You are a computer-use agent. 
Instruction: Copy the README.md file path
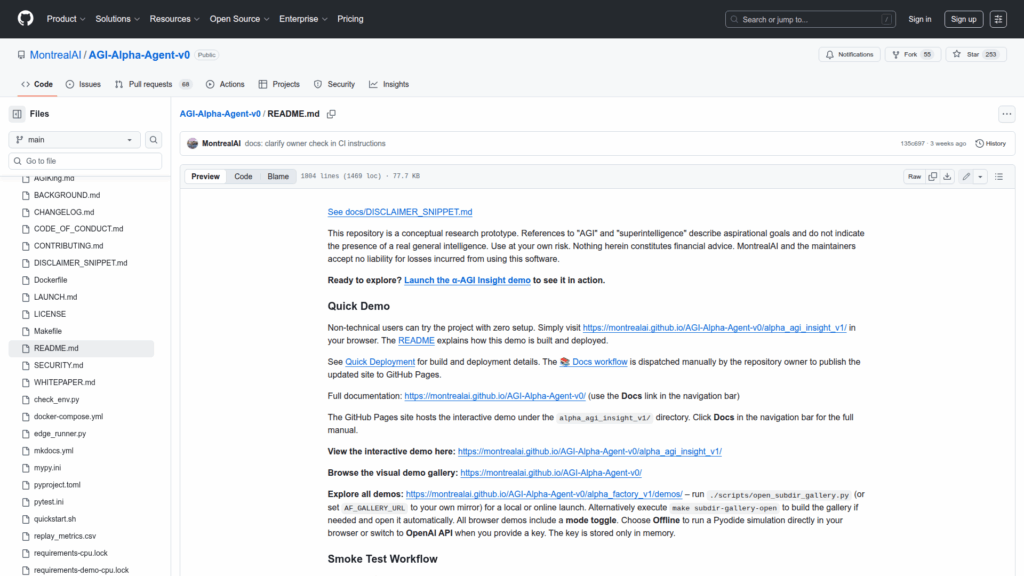point(331,114)
